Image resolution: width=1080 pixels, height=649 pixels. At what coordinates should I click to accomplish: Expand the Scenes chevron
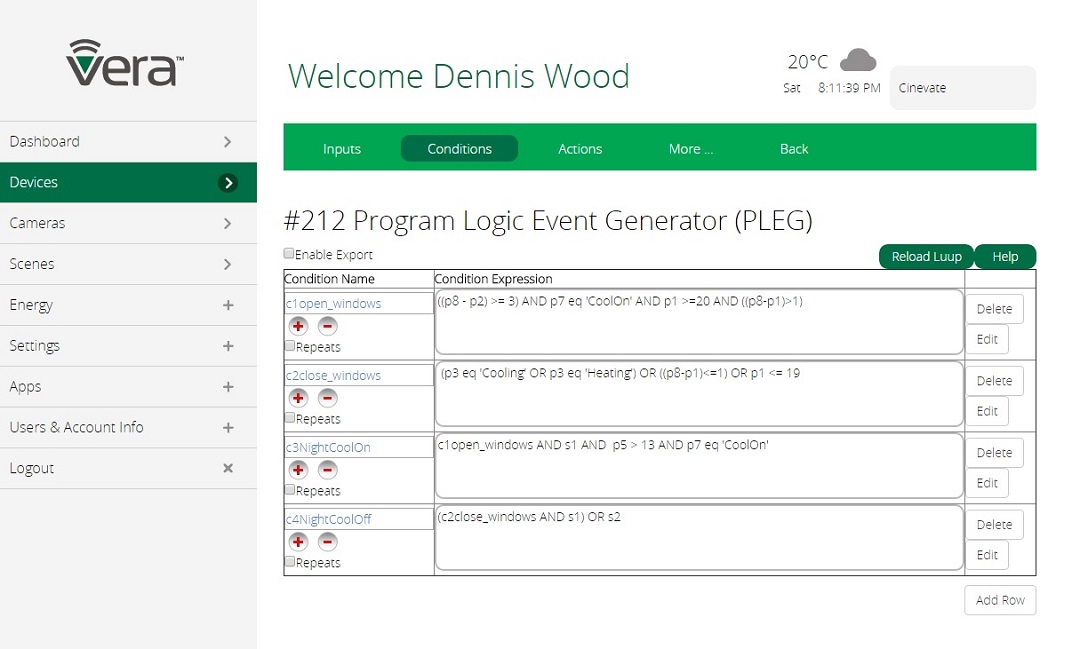tap(227, 264)
